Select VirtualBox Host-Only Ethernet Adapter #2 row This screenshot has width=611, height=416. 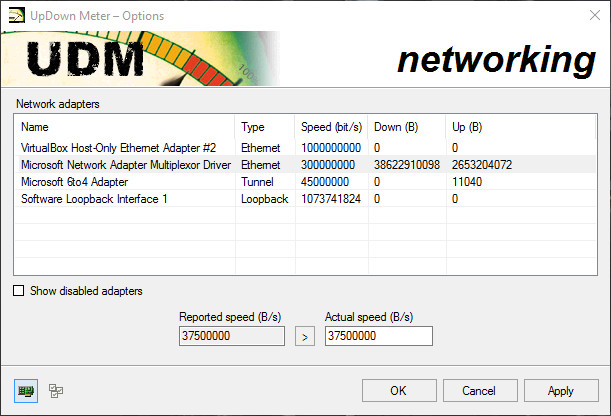305,148
